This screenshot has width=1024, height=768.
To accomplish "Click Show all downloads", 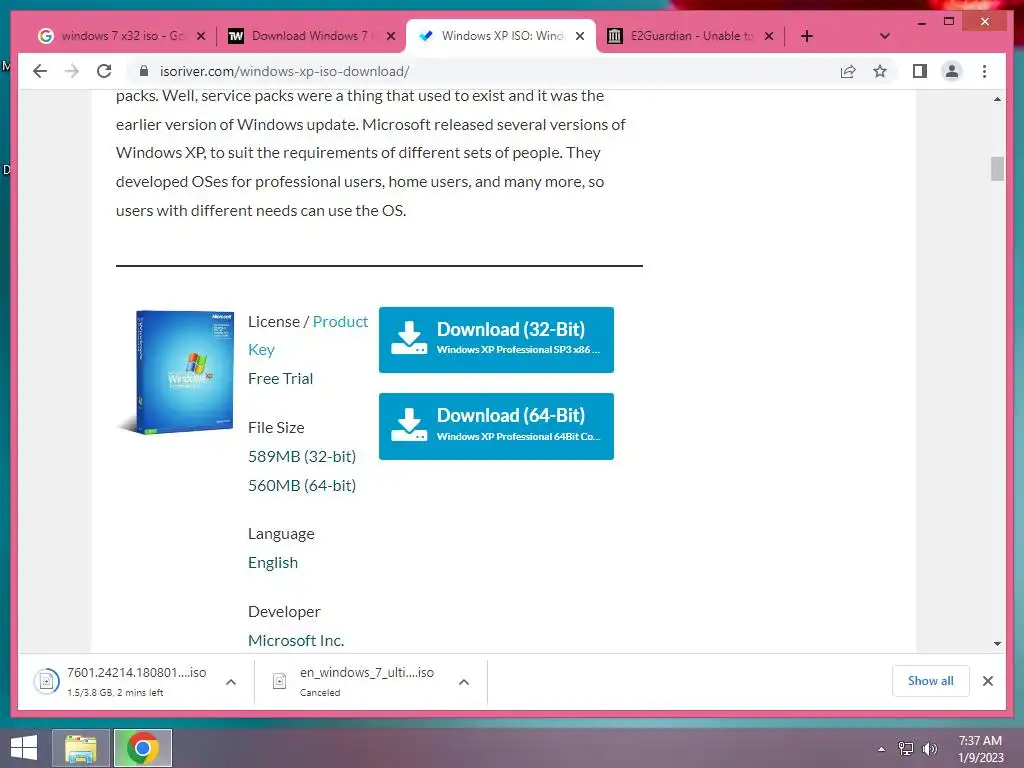I will 931,680.
